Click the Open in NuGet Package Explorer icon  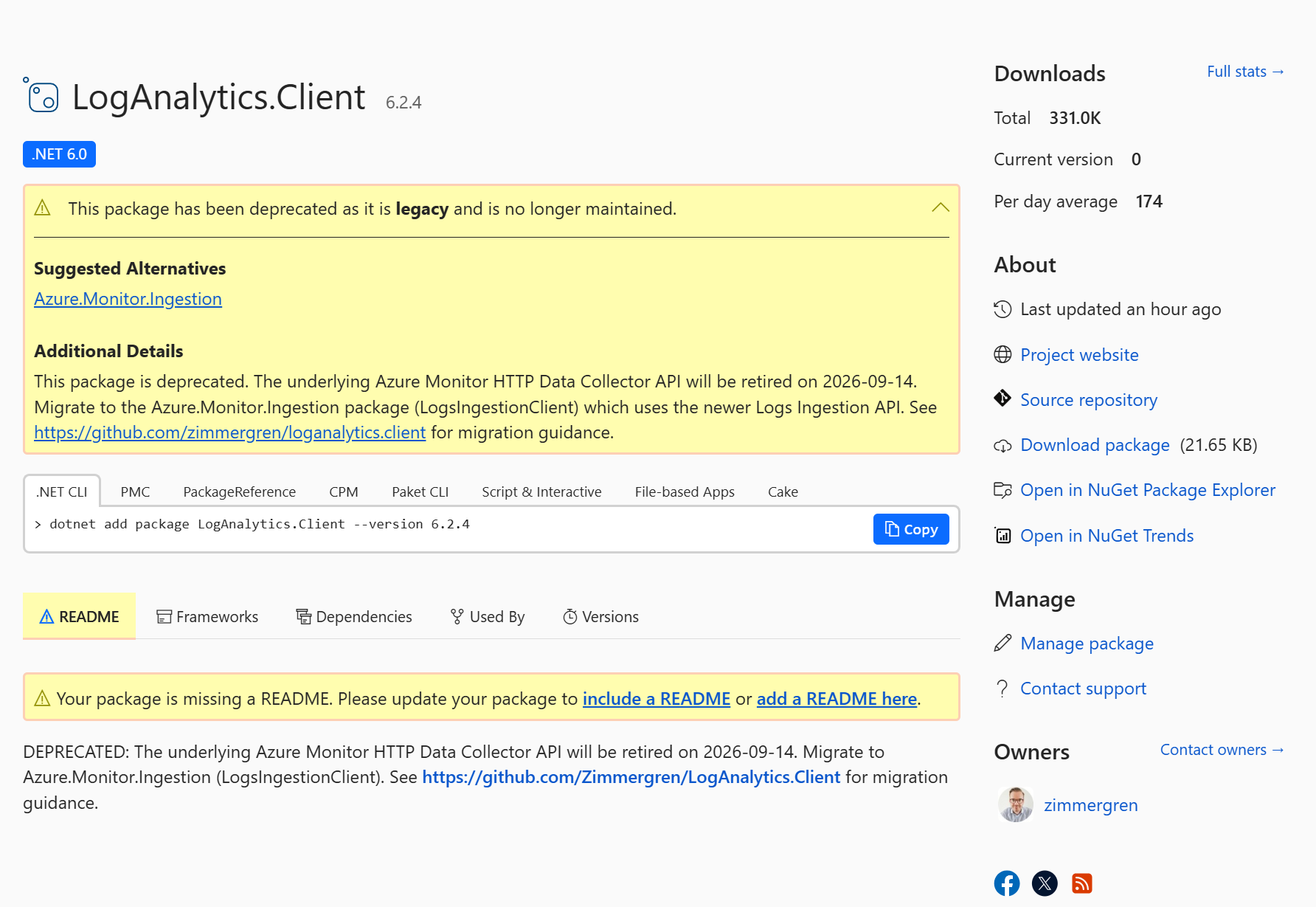click(x=1002, y=489)
